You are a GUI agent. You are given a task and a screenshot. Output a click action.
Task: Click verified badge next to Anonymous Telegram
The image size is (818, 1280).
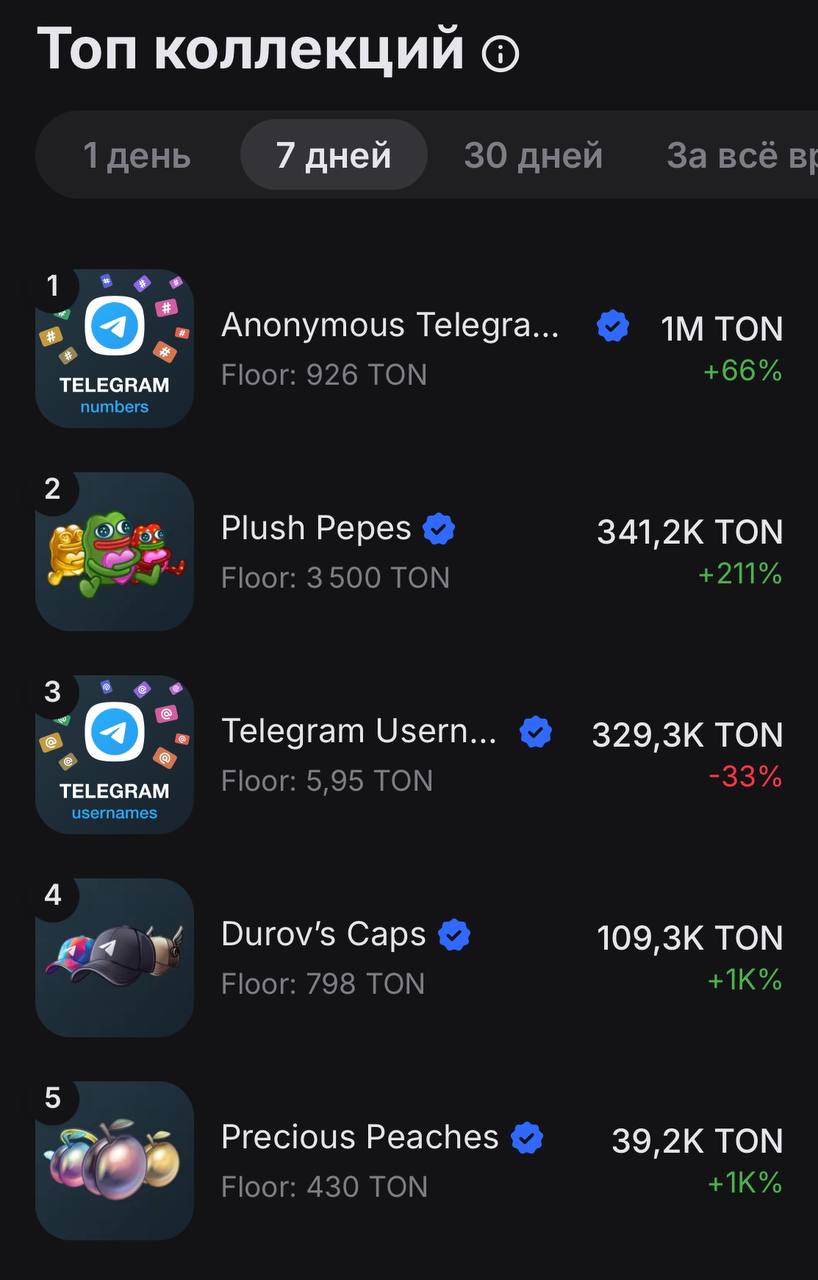[613, 326]
